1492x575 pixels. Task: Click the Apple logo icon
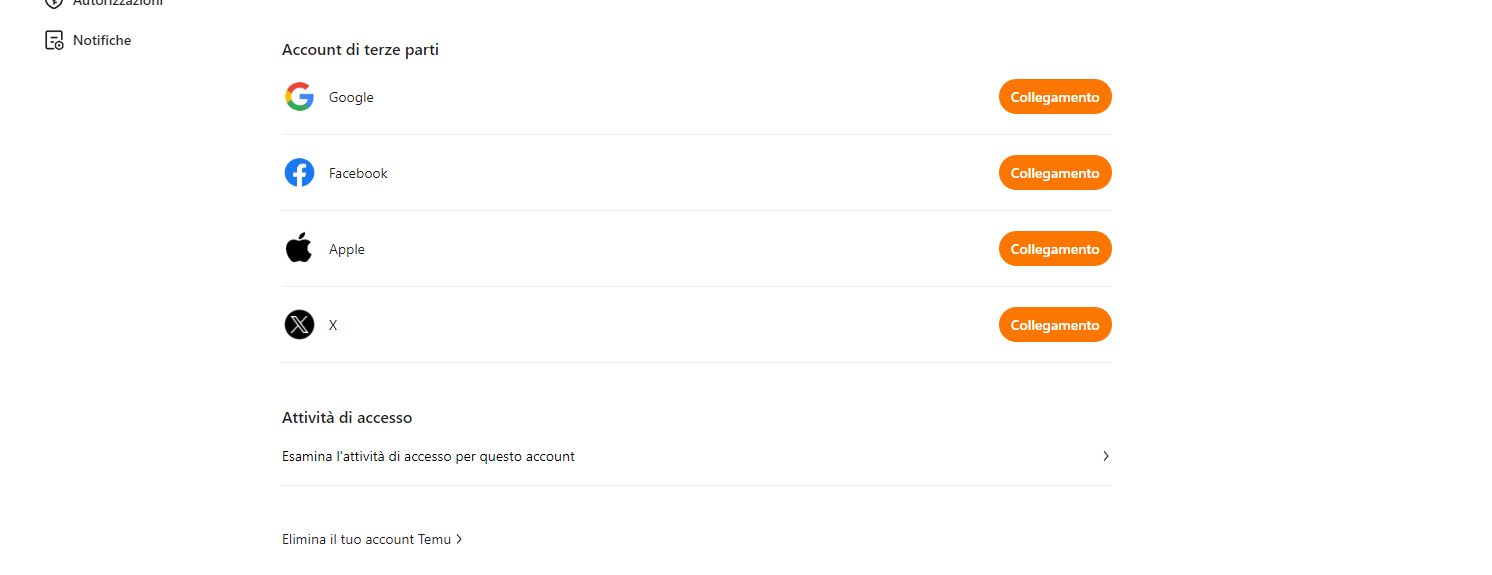(x=299, y=249)
